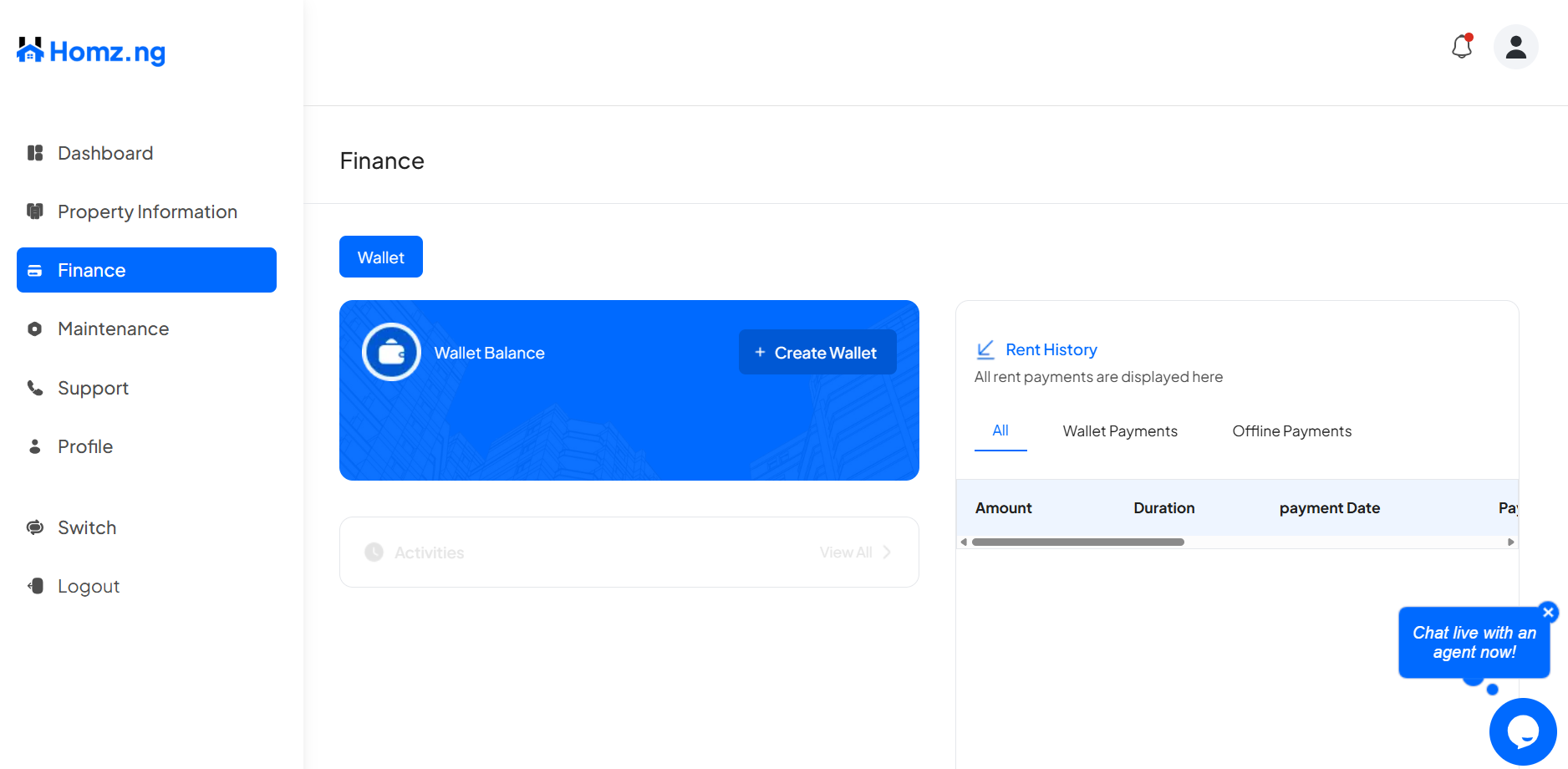This screenshot has height=769, width=1568.
Task: Click 'Chat live with an agent now!' popup
Action: point(1474,643)
